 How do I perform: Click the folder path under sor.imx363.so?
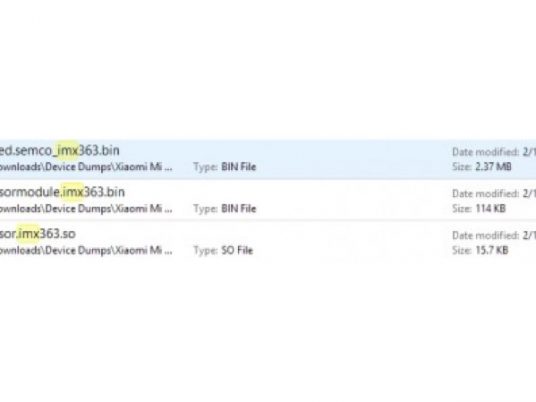coord(86,250)
